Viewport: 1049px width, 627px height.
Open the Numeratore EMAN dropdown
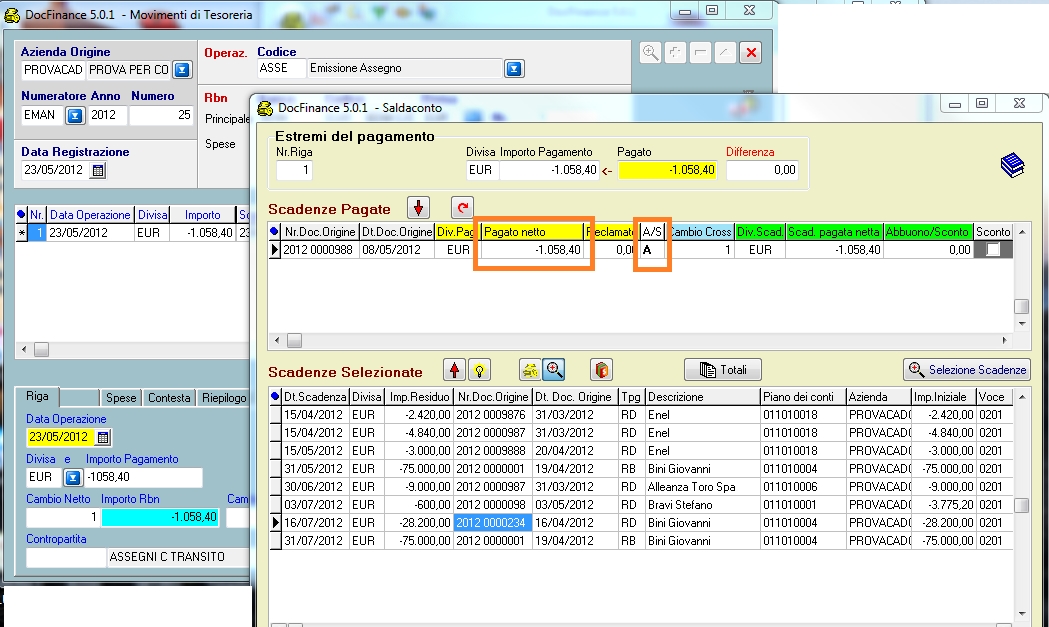(x=74, y=115)
